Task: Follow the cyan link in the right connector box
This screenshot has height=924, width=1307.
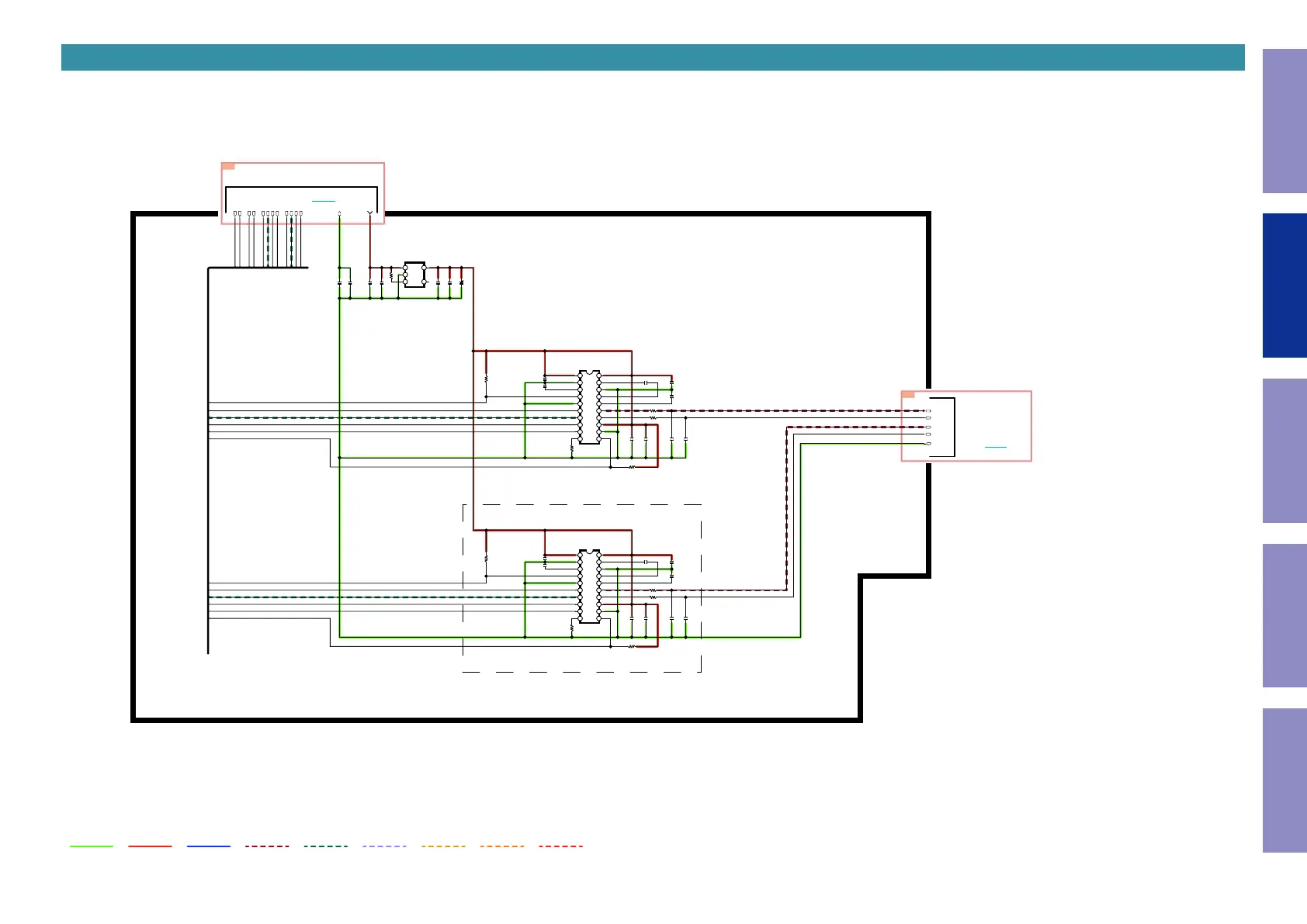Action: 995,447
